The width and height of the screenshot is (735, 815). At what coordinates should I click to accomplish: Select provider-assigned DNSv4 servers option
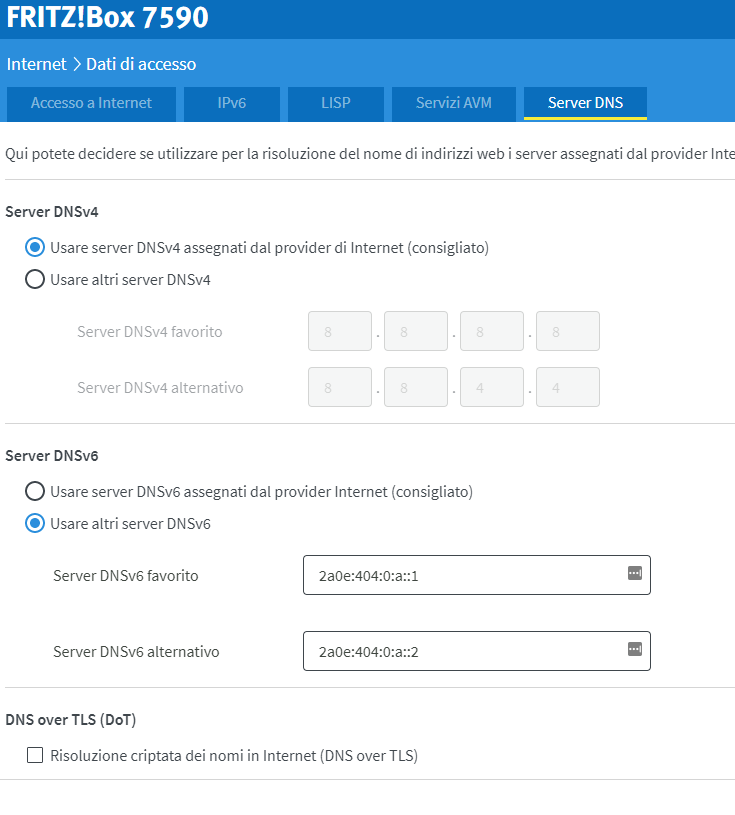35,247
